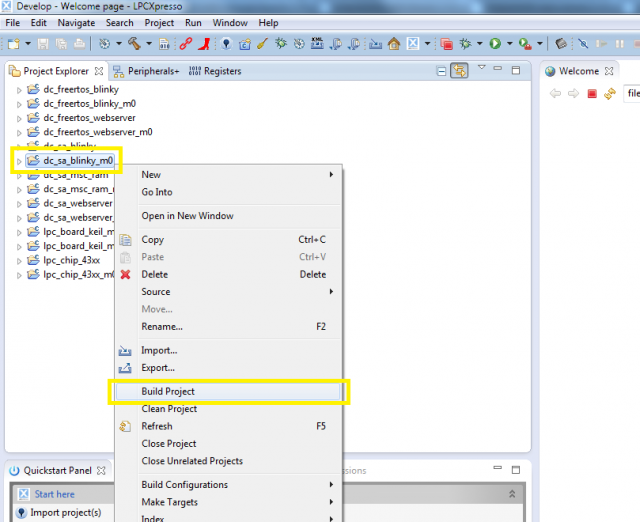Click the Debug bug icon beside Run
Viewport: 640px width, 522px height.
465,44
